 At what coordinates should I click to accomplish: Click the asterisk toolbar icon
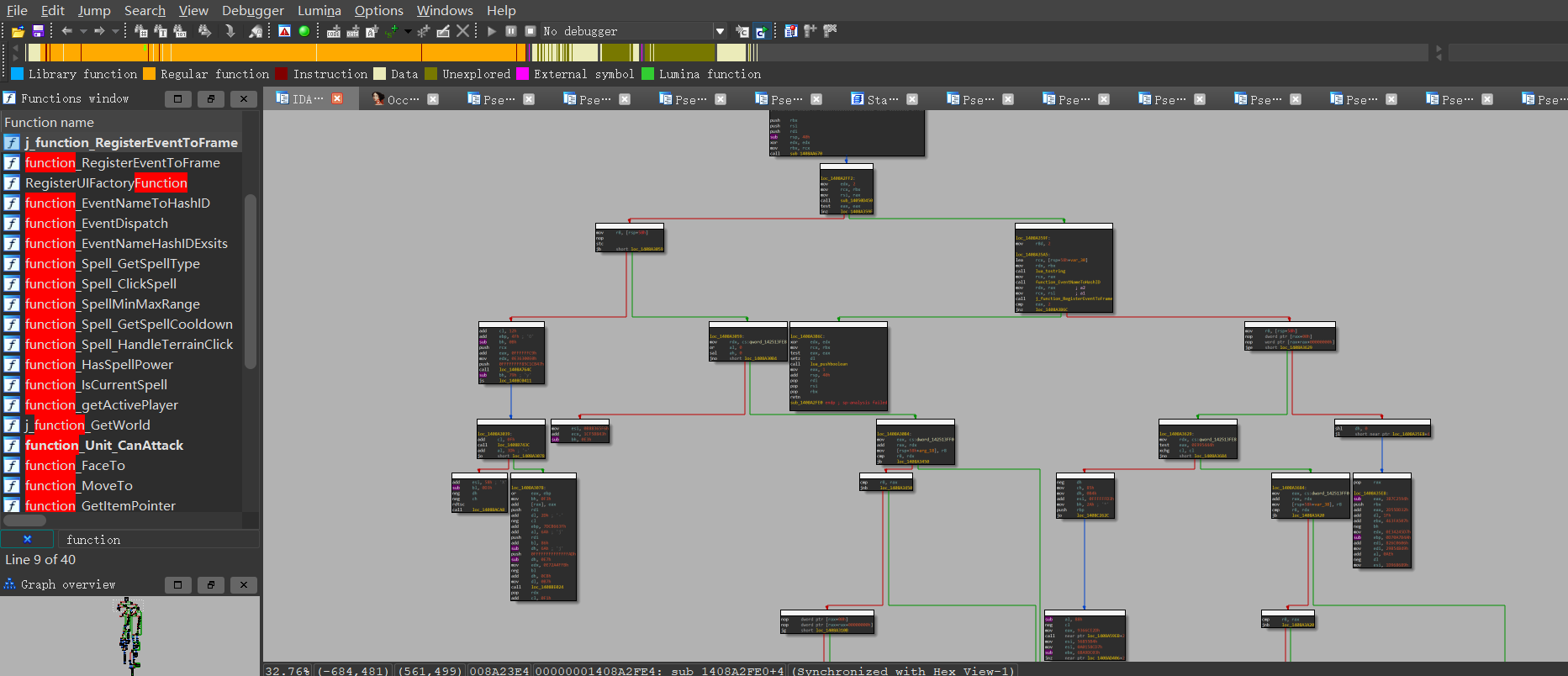pos(424,31)
